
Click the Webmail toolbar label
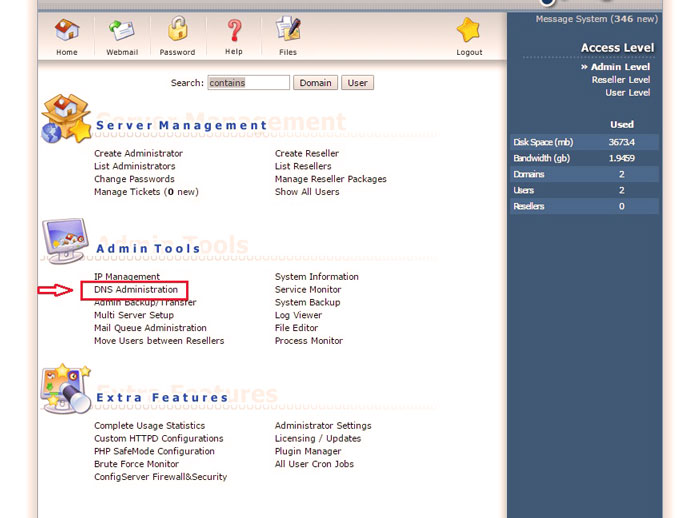122,52
